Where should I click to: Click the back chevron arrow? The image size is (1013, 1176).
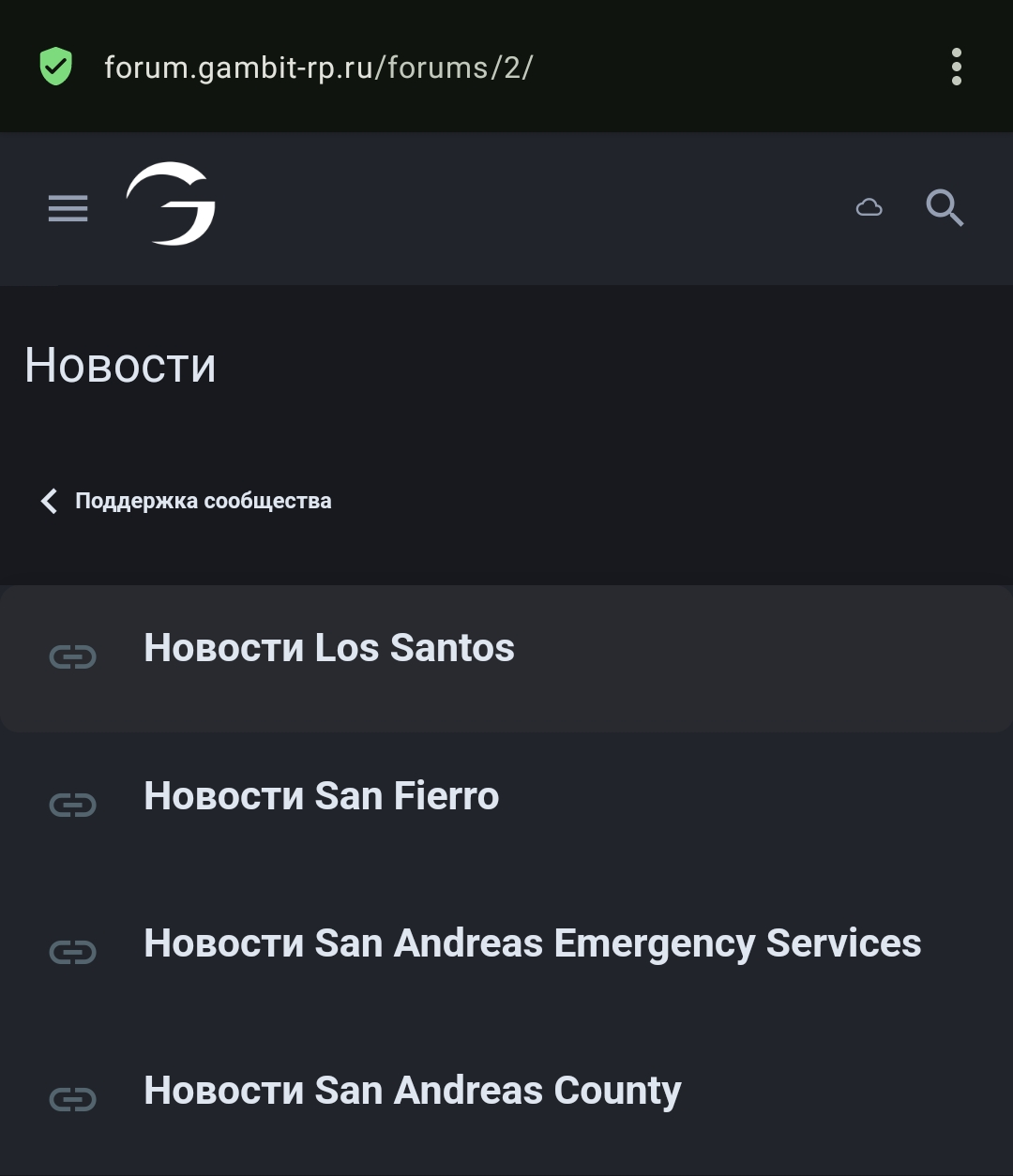[50, 501]
